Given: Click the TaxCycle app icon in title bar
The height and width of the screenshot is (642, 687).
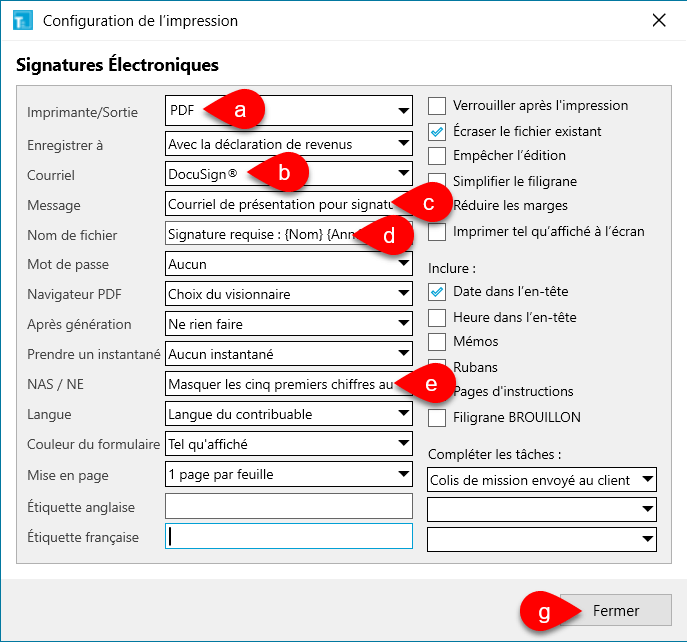Looking at the screenshot, I should point(23,21).
